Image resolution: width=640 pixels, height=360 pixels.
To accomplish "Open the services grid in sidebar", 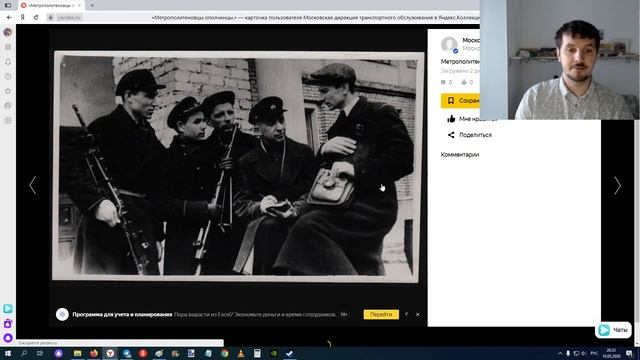I will (x=8, y=47).
